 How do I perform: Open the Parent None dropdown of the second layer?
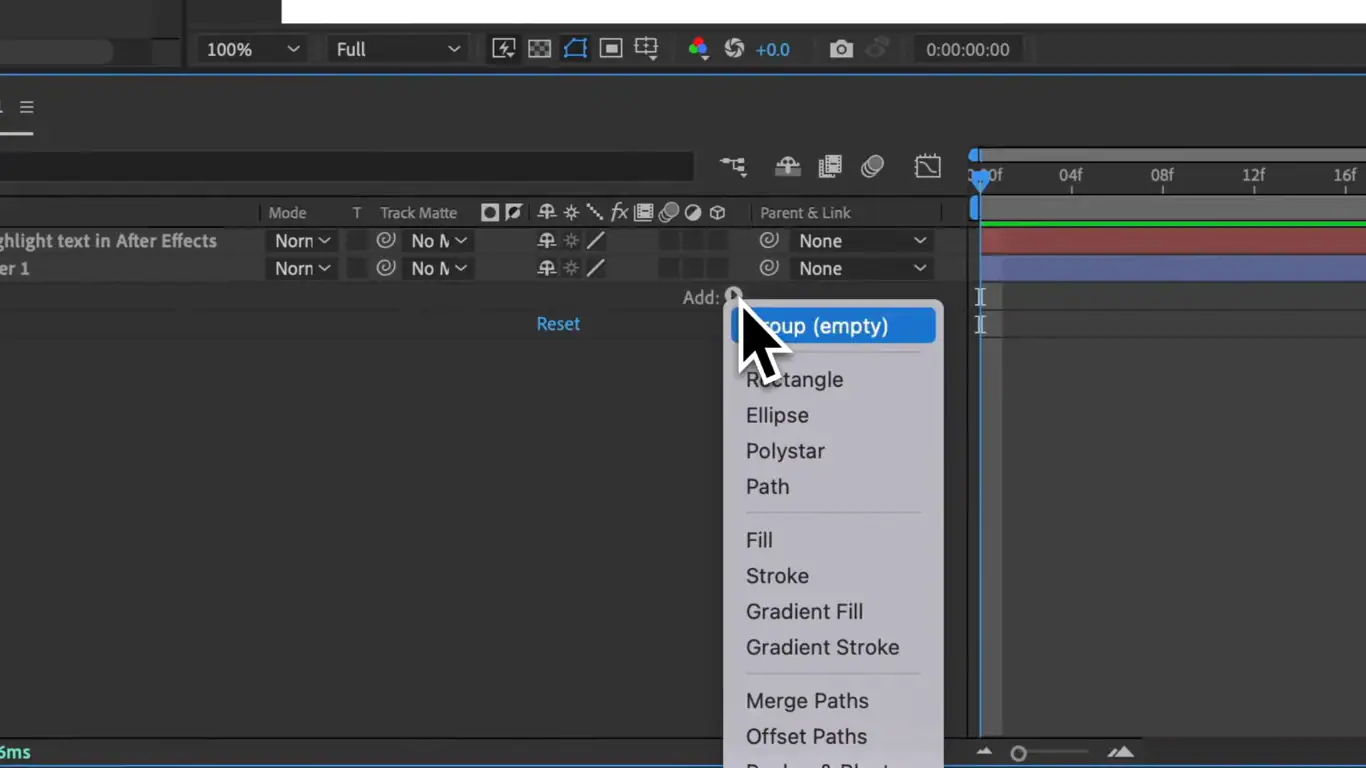coord(861,268)
